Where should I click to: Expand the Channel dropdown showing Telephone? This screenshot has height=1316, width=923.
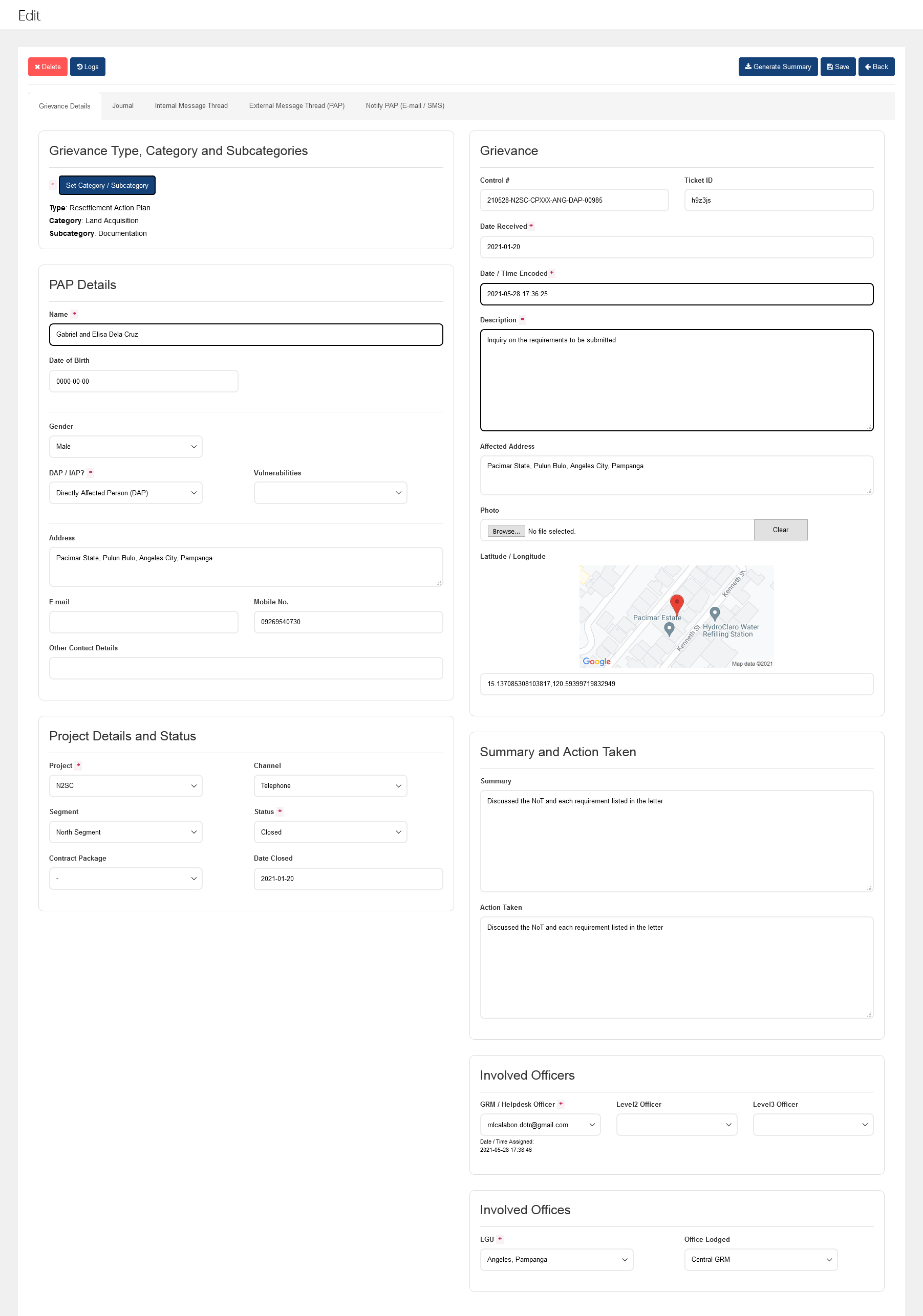click(x=330, y=786)
